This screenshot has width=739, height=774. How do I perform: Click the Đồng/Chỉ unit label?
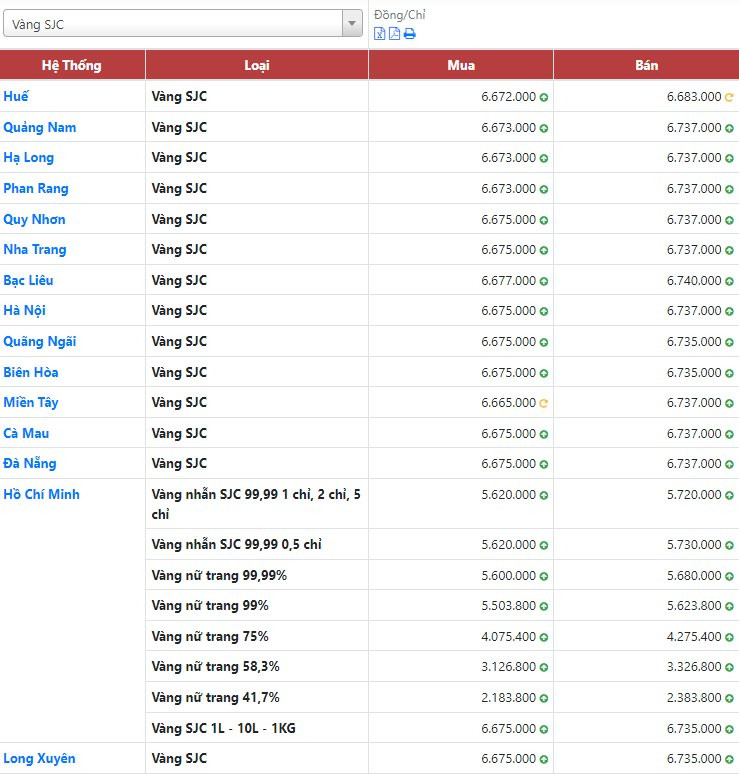click(399, 15)
